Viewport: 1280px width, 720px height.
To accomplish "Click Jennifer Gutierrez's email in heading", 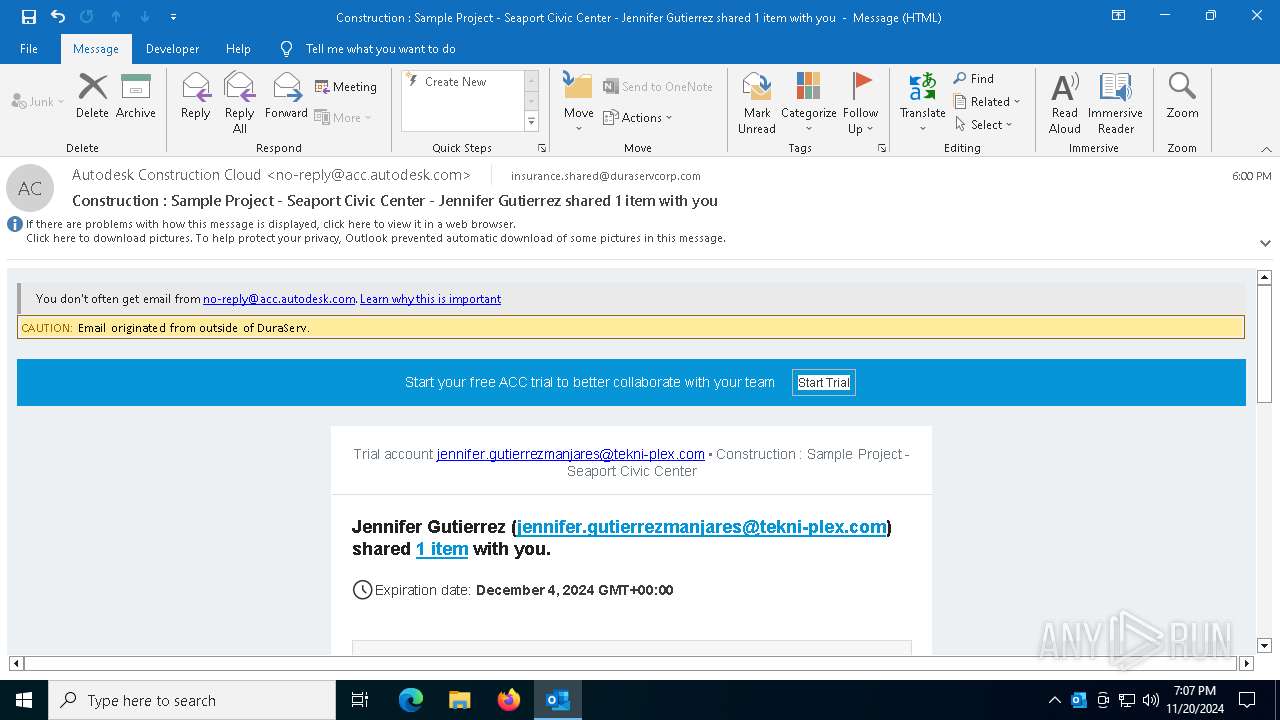I will [701, 527].
